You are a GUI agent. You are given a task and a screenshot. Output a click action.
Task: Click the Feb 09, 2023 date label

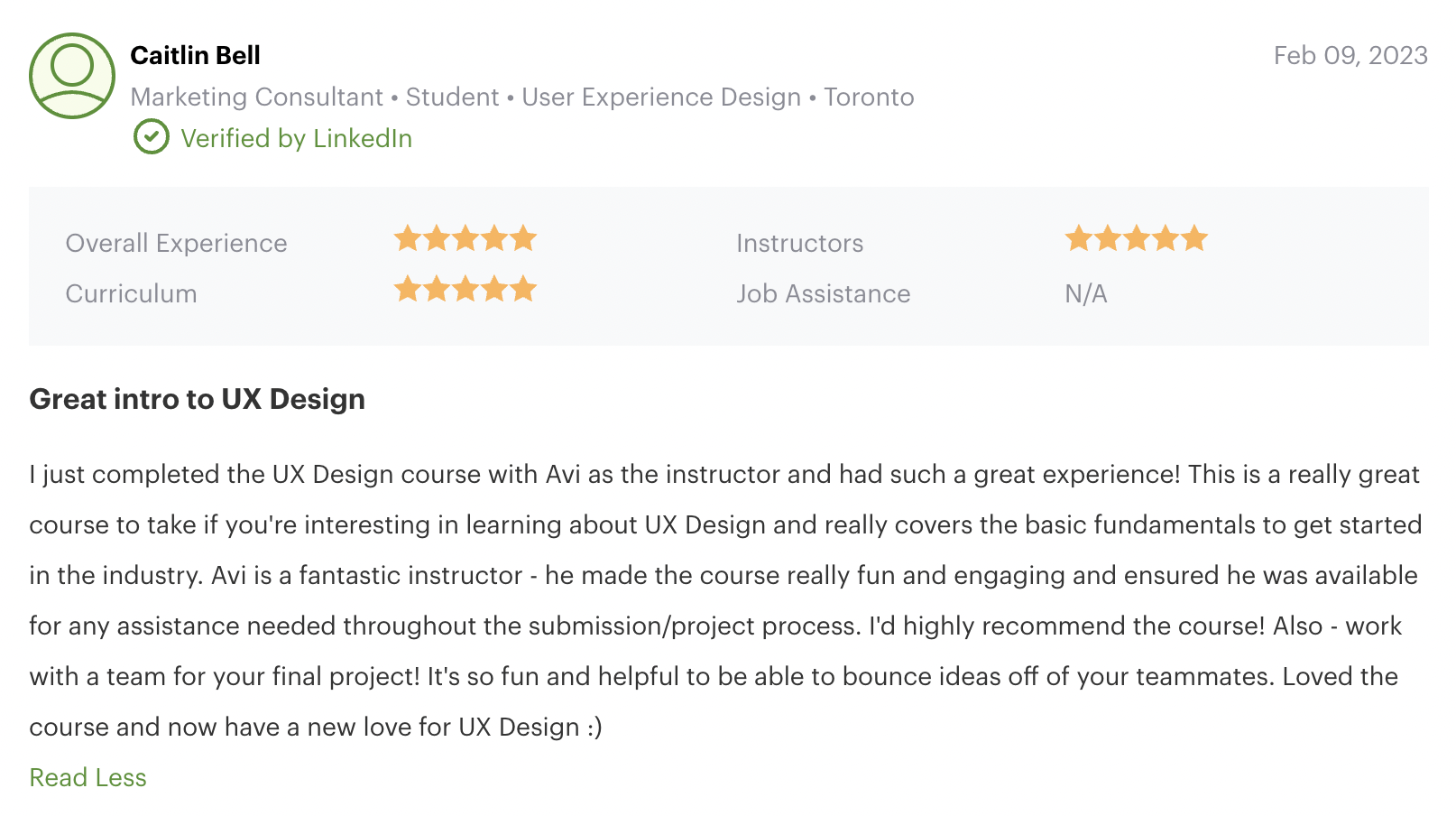[x=1350, y=55]
